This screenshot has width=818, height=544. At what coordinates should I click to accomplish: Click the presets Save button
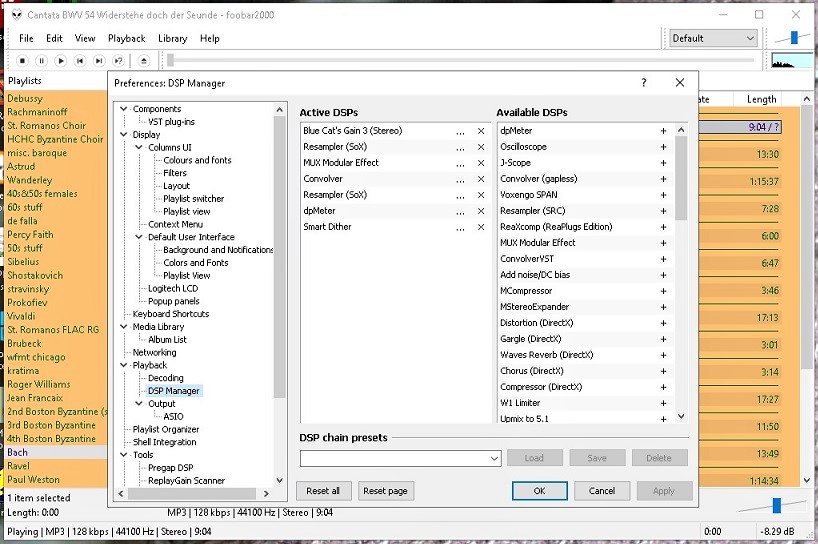pos(597,458)
